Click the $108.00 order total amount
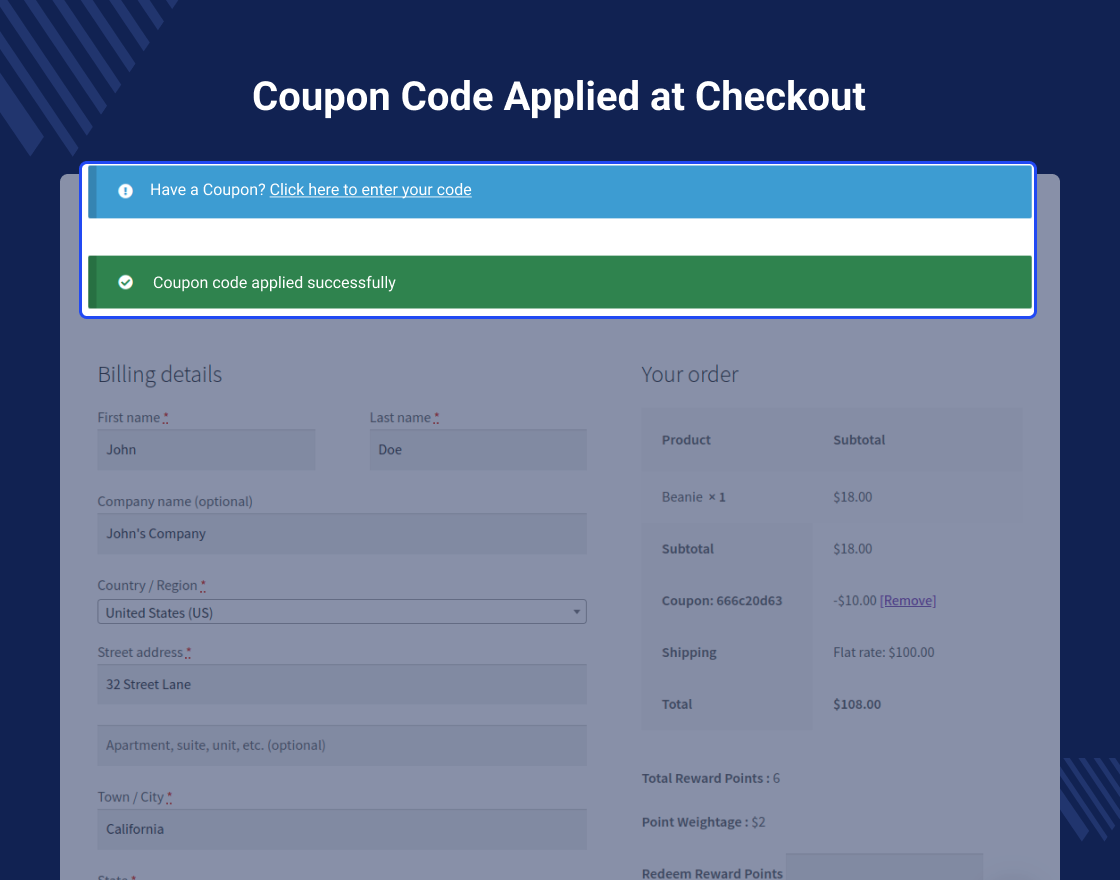The height and width of the screenshot is (880, 1120). [x=857, y=704]
